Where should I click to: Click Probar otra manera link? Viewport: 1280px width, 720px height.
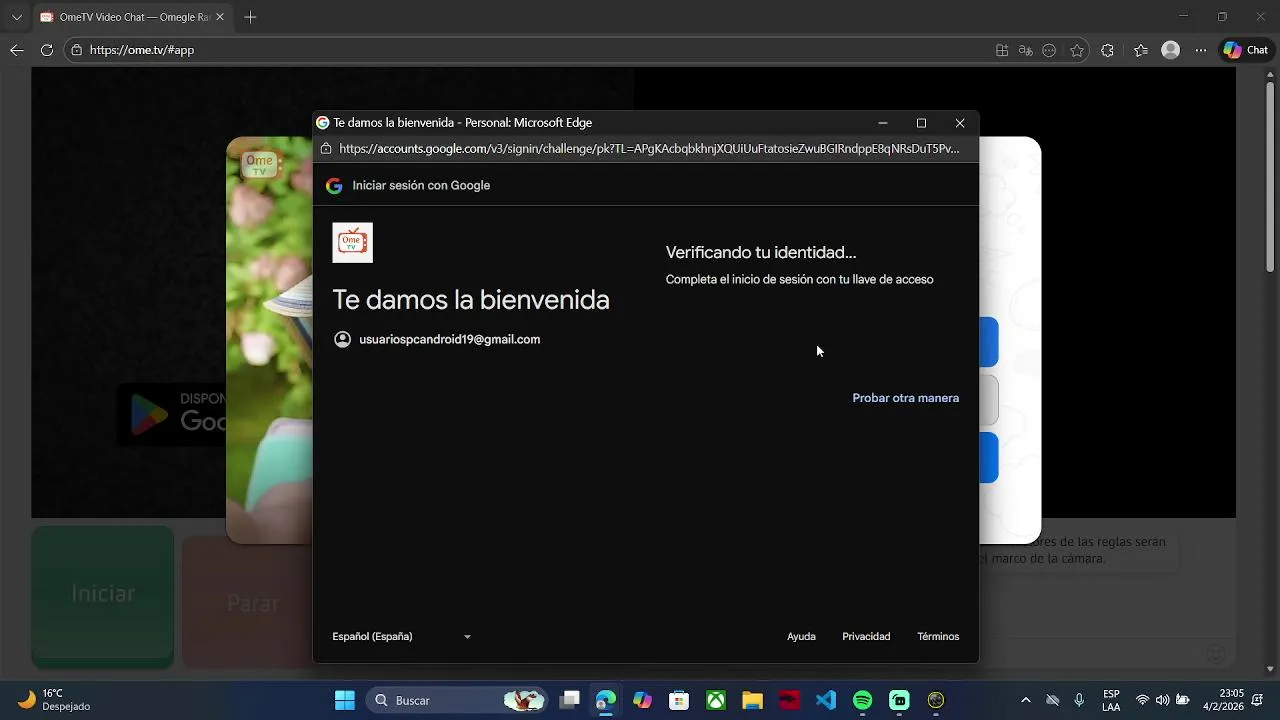905,398
